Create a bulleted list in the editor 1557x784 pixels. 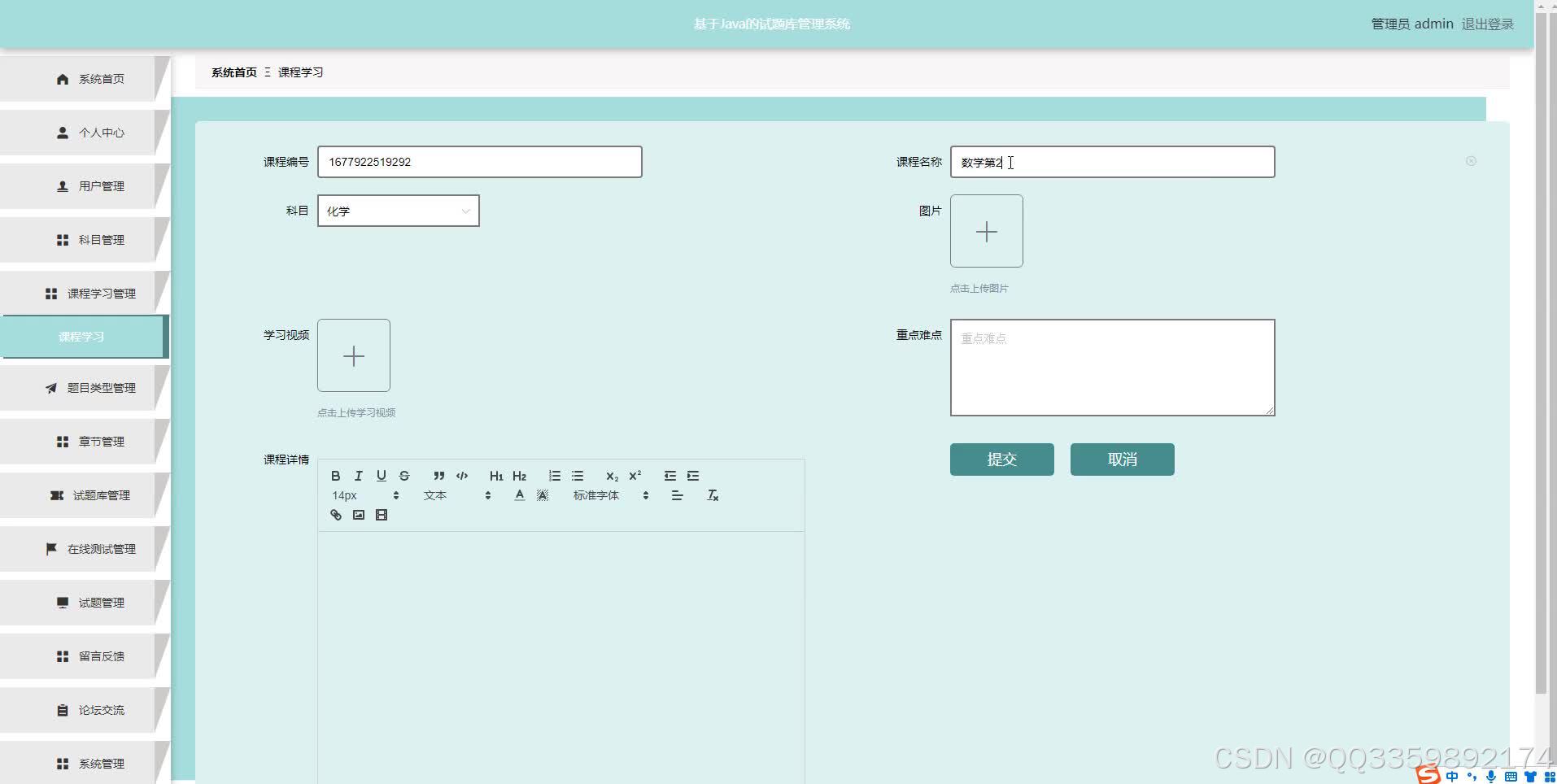click(578, 476)
